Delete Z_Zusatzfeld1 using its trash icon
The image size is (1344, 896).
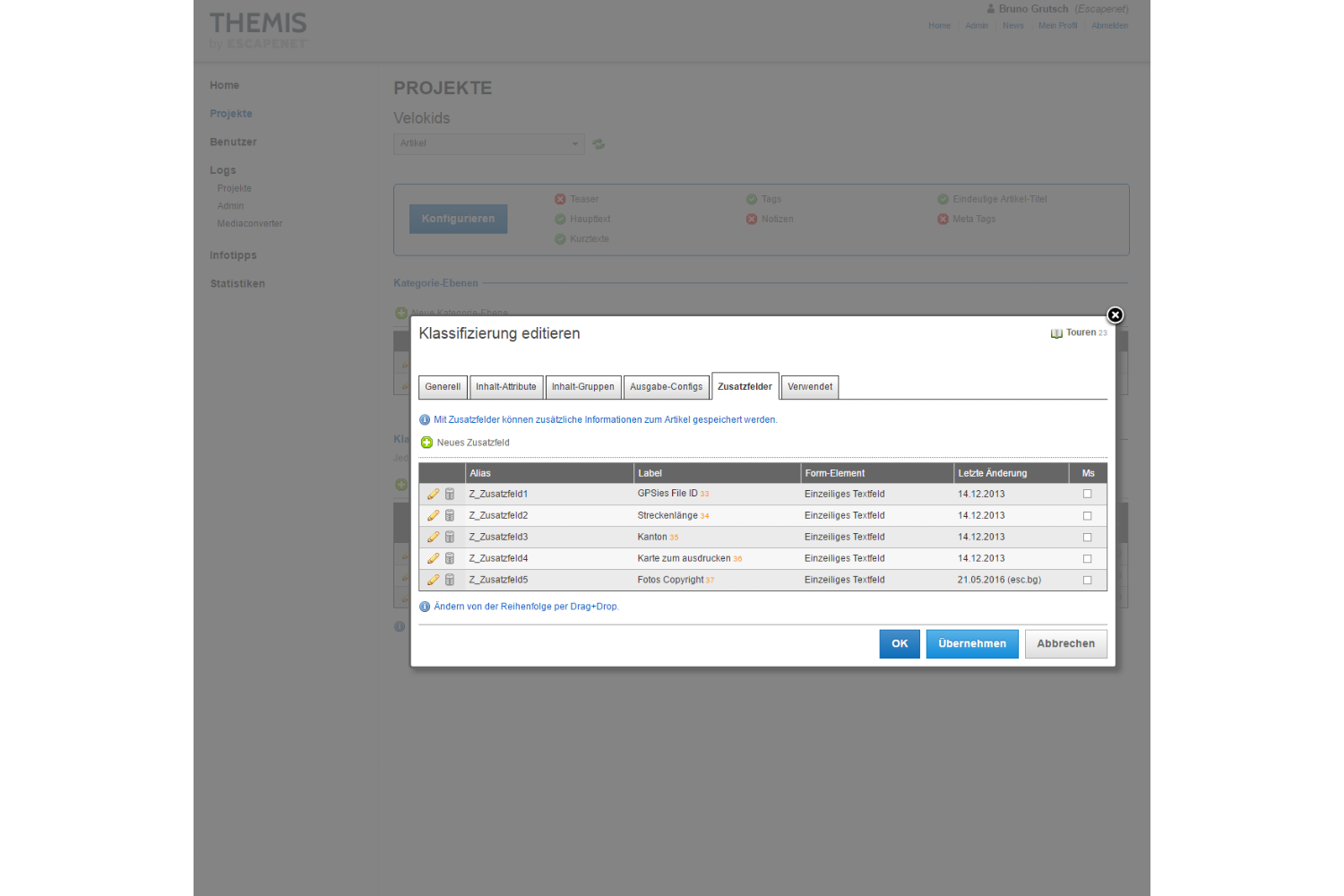[450, 495]
